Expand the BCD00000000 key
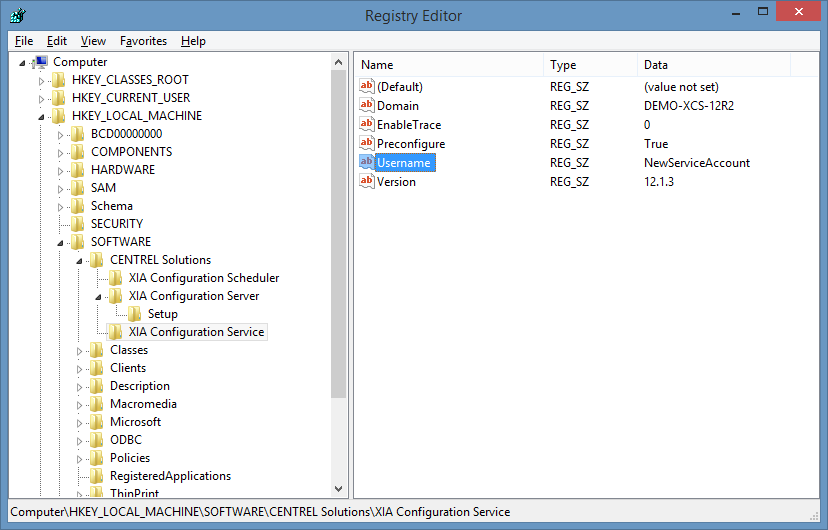 click(x=60, y=135)
